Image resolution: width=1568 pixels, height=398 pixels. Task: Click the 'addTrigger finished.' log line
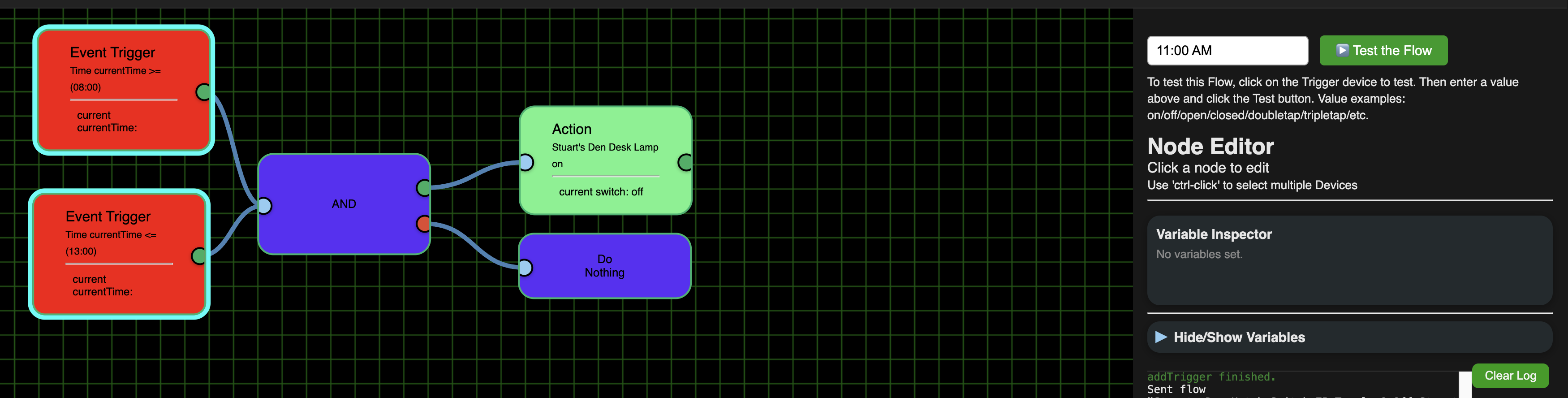[x=1211, y=376]
